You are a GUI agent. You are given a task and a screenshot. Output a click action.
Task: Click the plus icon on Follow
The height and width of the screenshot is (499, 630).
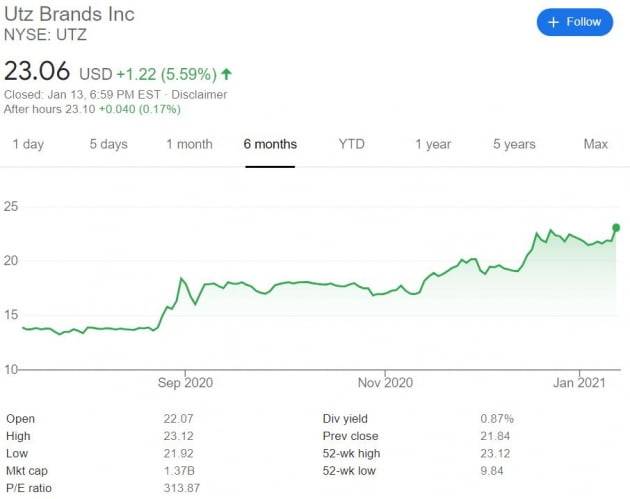(x=553, y=22)
